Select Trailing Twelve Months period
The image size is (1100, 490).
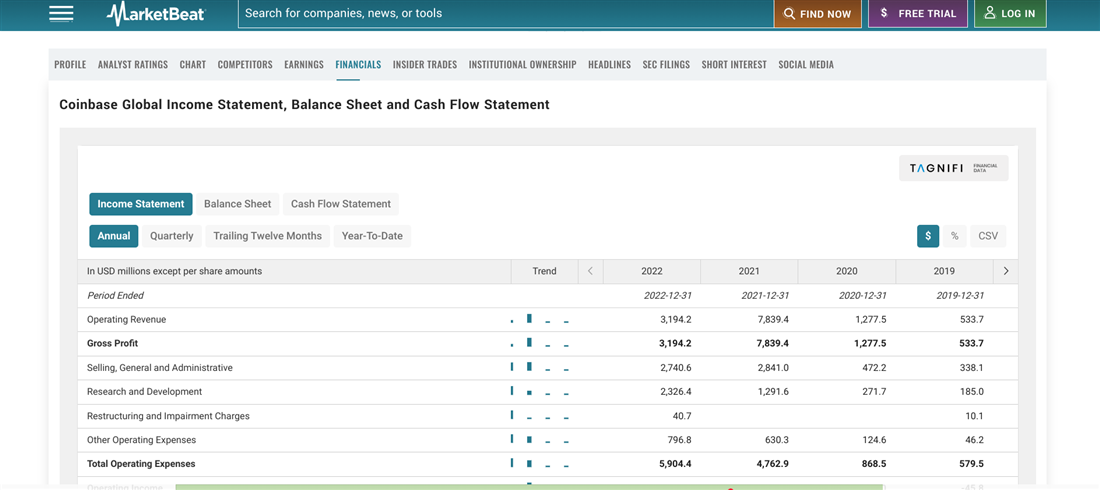(267, 236)
